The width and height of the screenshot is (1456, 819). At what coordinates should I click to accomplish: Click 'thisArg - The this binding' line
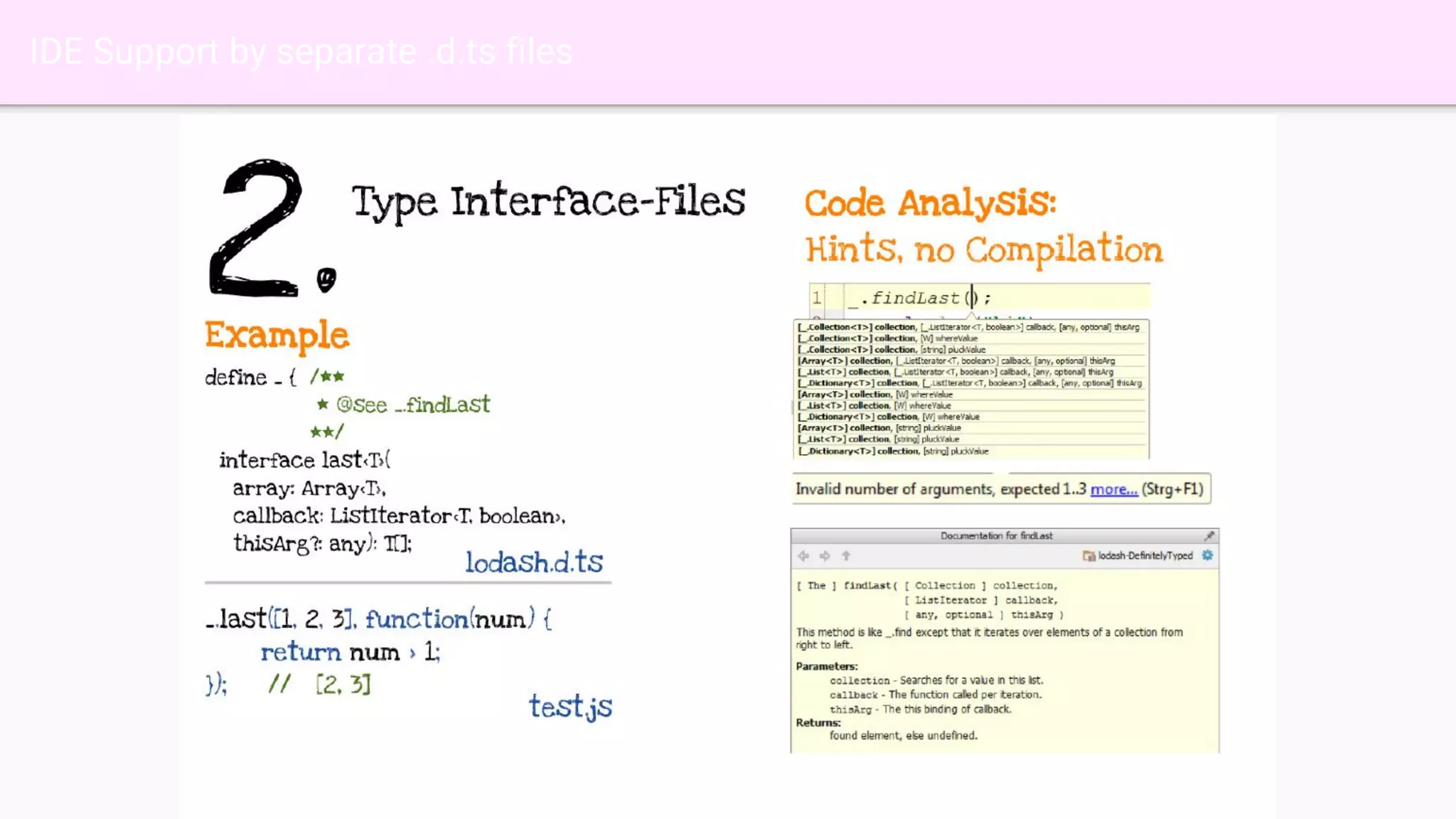pos(920,710)
